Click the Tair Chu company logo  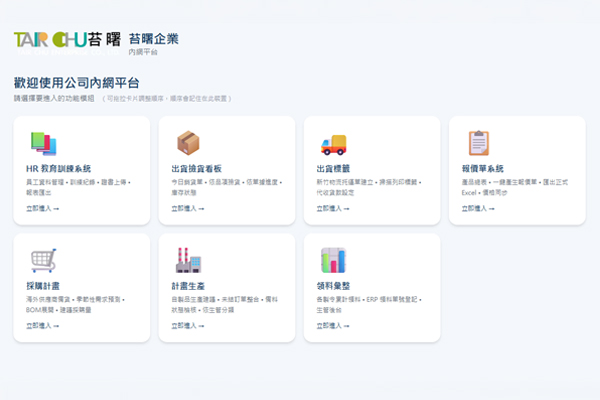tap(67, 43)
